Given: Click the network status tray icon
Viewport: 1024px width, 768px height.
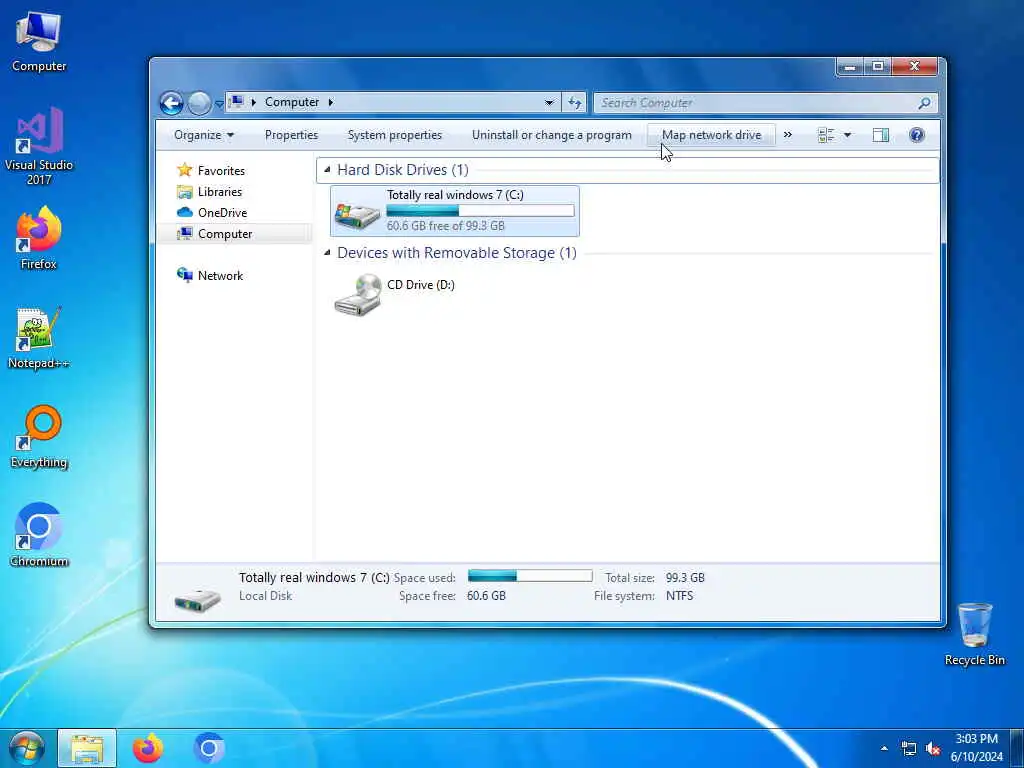Looking at the screenshot, I should (x=908, y=748).
